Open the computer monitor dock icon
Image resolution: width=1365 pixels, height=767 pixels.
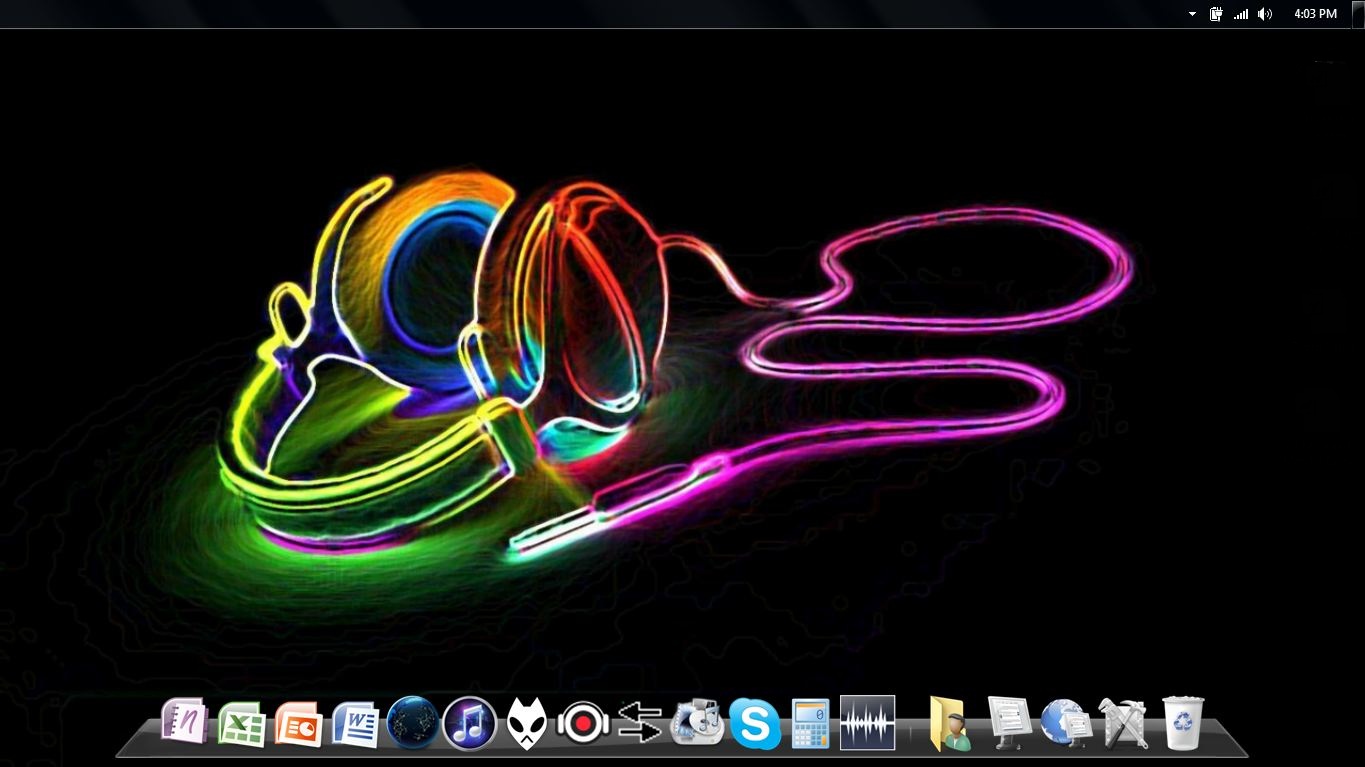click(1010, 723)
